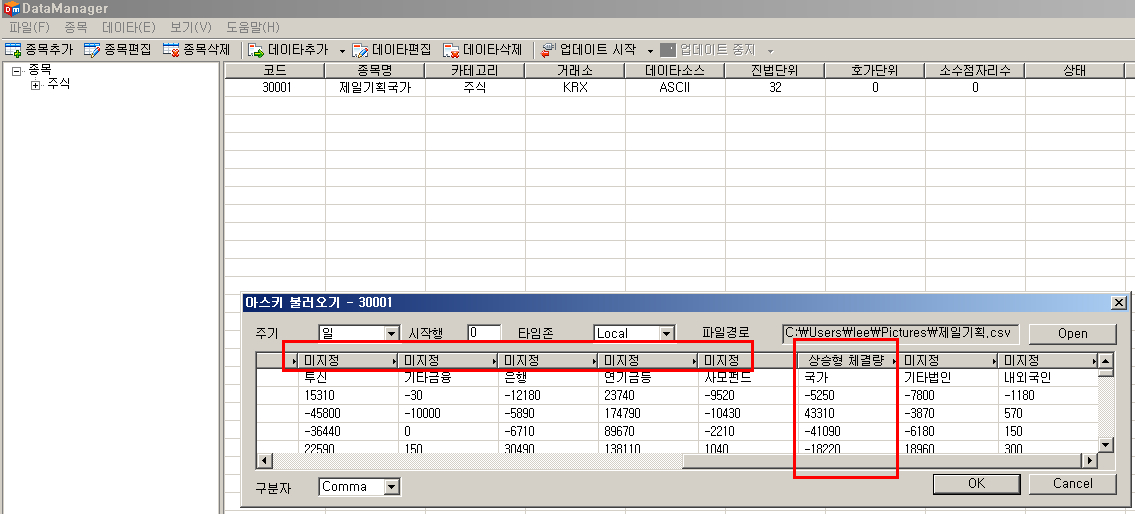Open the 파일(F) menu

29,27
